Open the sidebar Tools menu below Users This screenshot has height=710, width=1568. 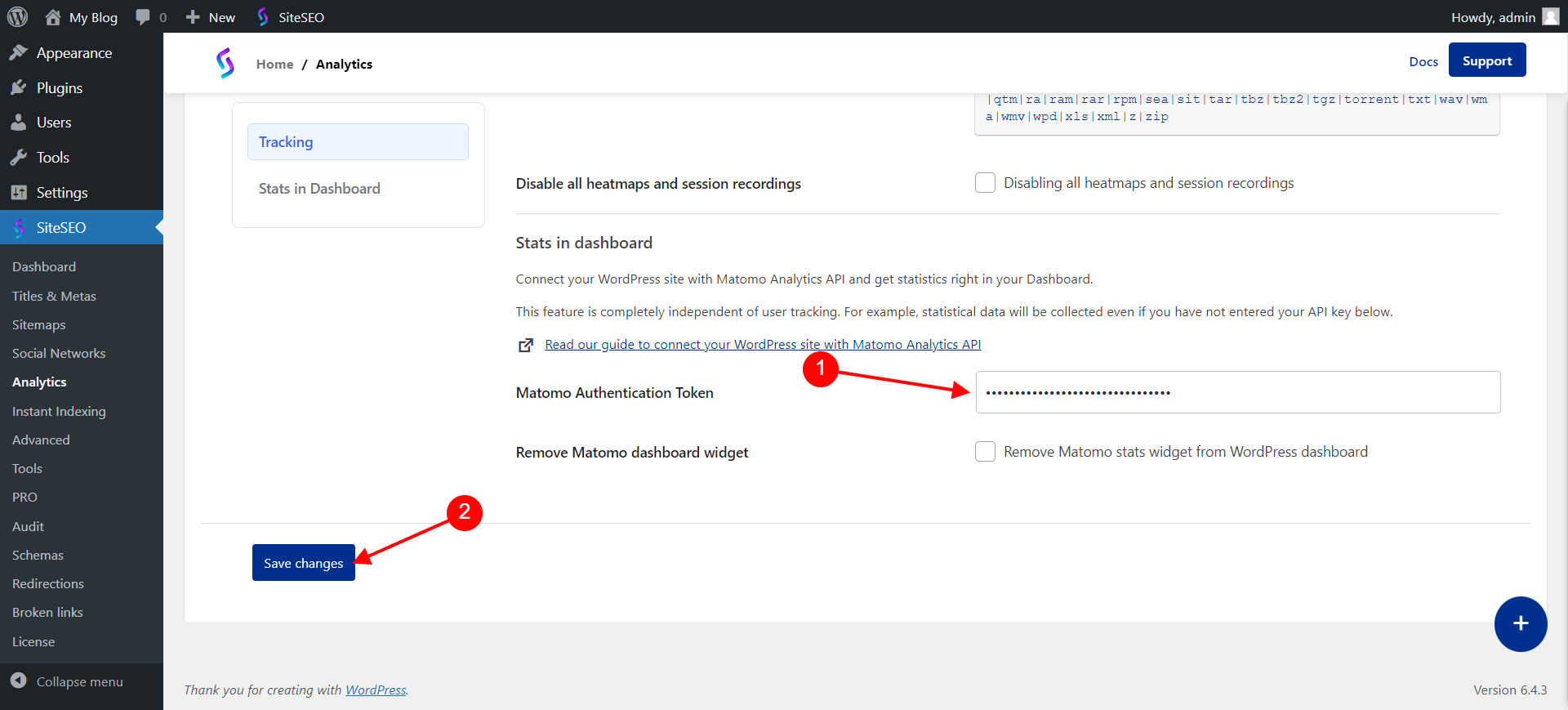tap(82, 158)
